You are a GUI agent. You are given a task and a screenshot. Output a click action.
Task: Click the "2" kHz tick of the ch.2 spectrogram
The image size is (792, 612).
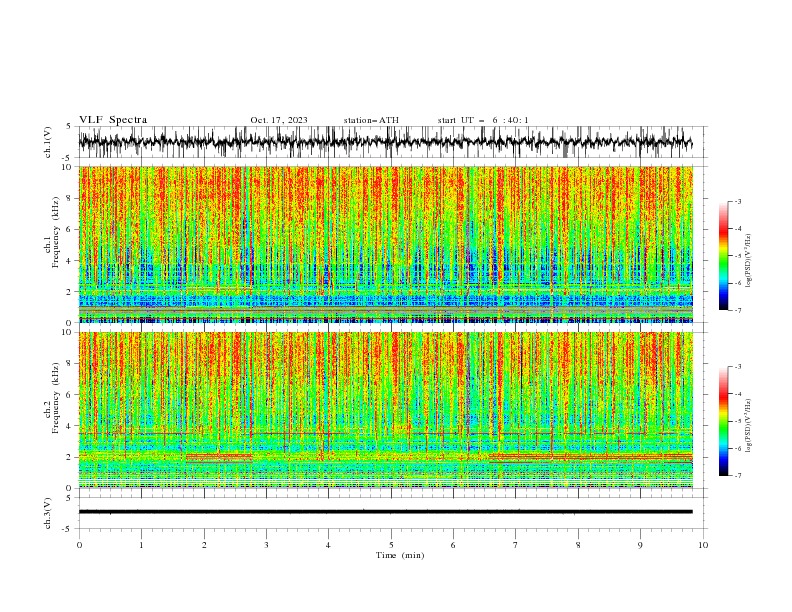click(x=70, y=457)
